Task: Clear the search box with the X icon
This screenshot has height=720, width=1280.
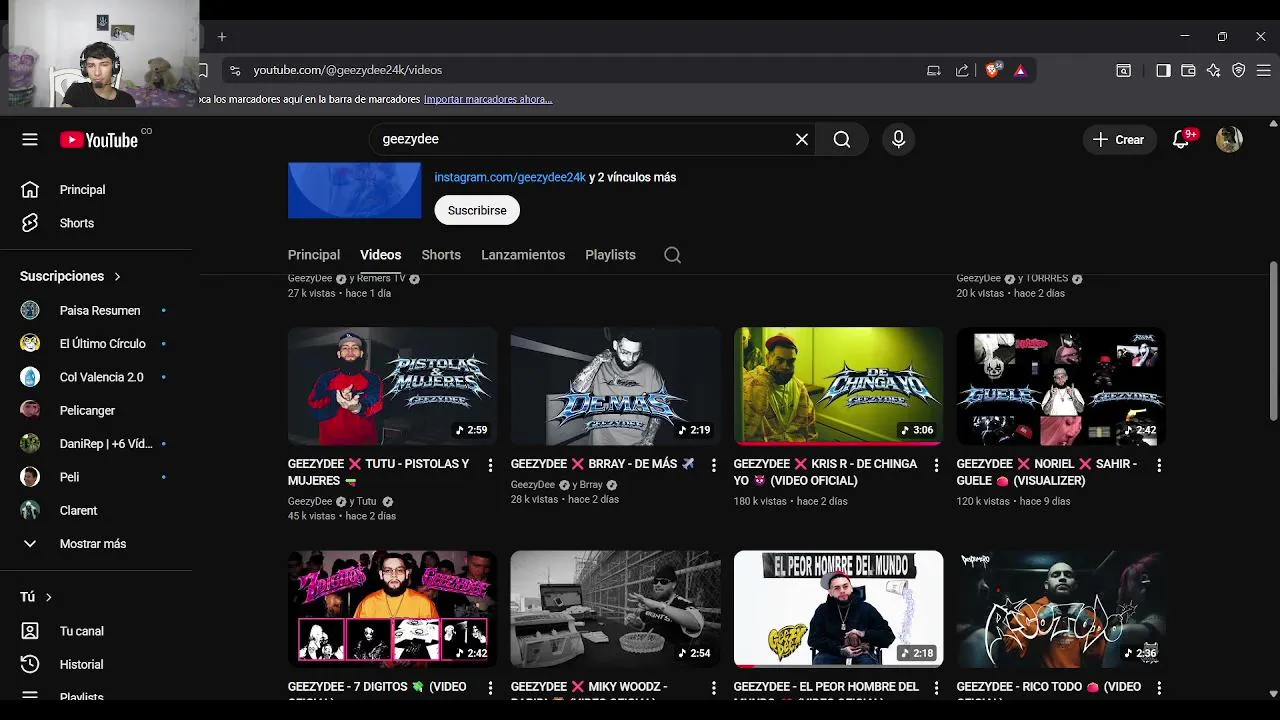Action: click(802, 140)
